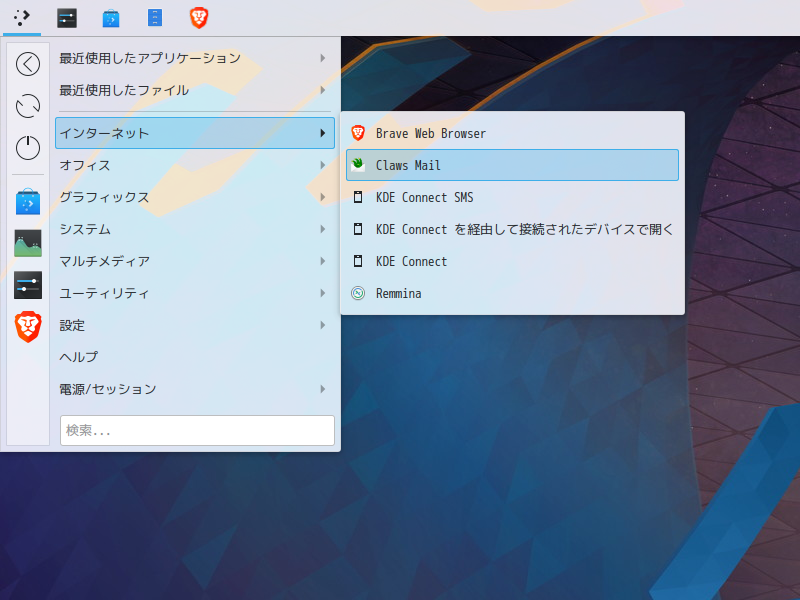Image resolution: width=800 pixels, height=600 pixels.
Task: Open the file manager icon in the top panel
Action: pos(155,18)
